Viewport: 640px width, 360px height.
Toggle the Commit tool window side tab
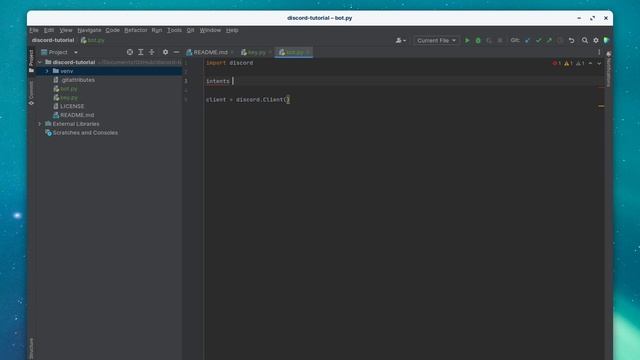pyautogui.click(x=31, y=93)
